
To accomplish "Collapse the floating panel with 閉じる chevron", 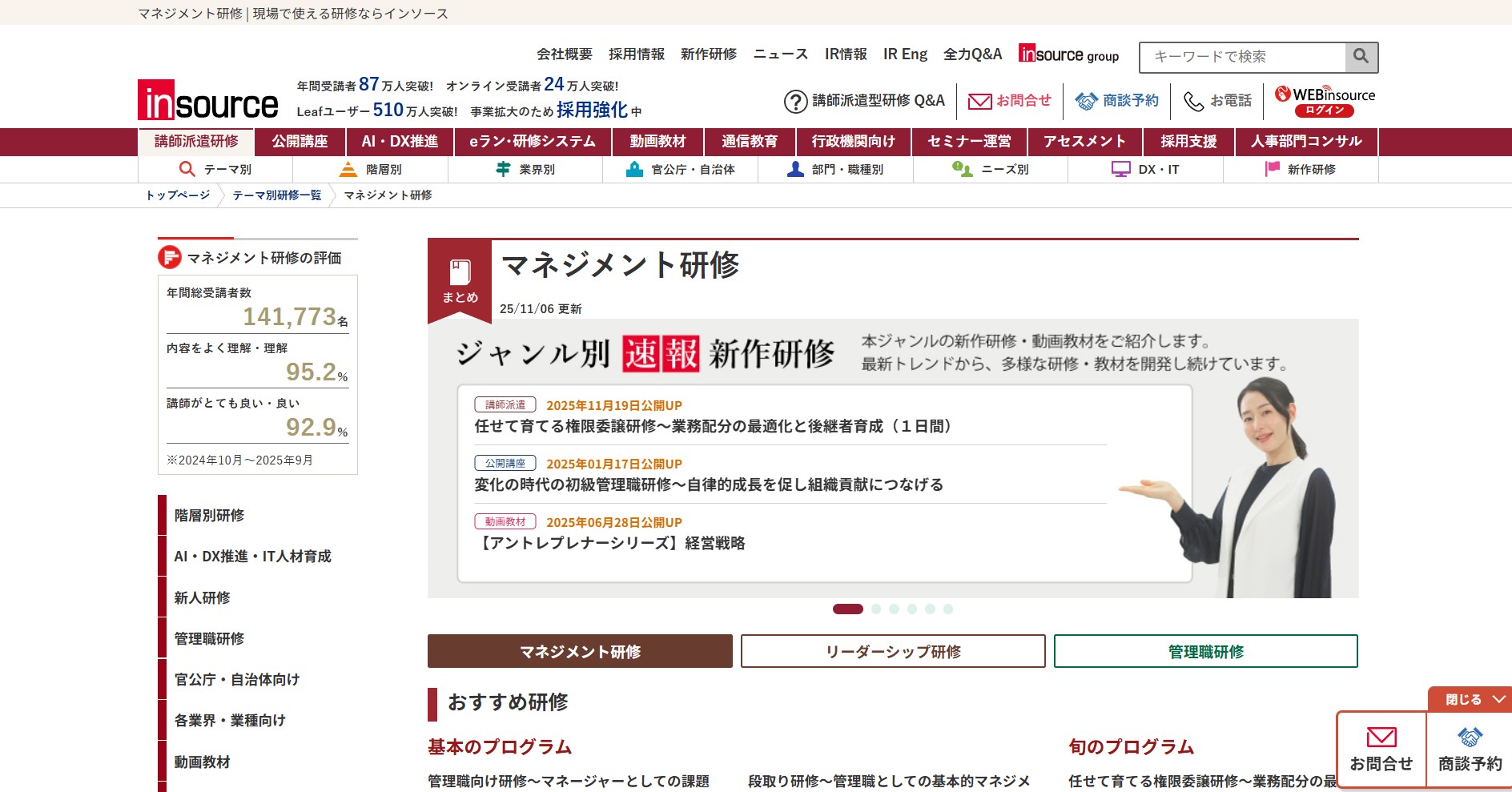I will tap(1470, 698).
